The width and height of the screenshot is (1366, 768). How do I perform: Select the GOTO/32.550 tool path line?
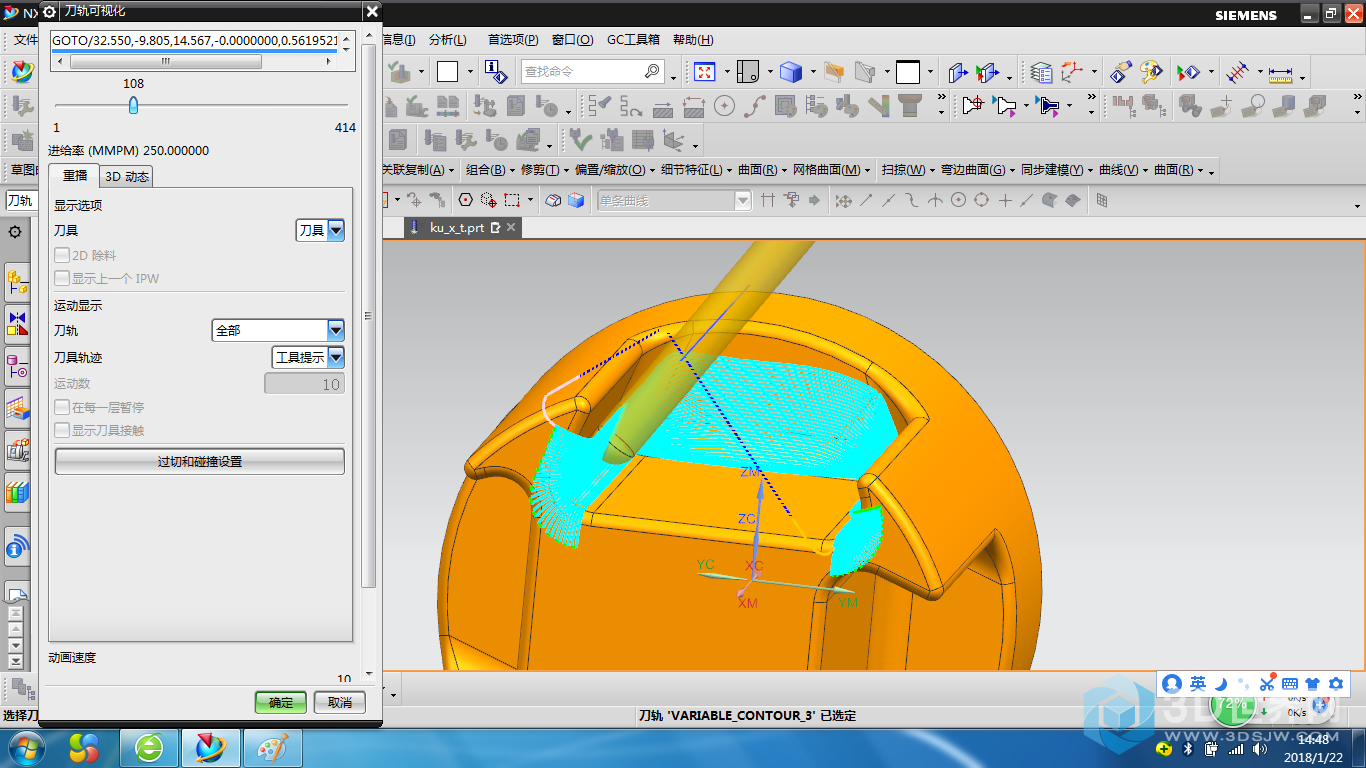196,40
